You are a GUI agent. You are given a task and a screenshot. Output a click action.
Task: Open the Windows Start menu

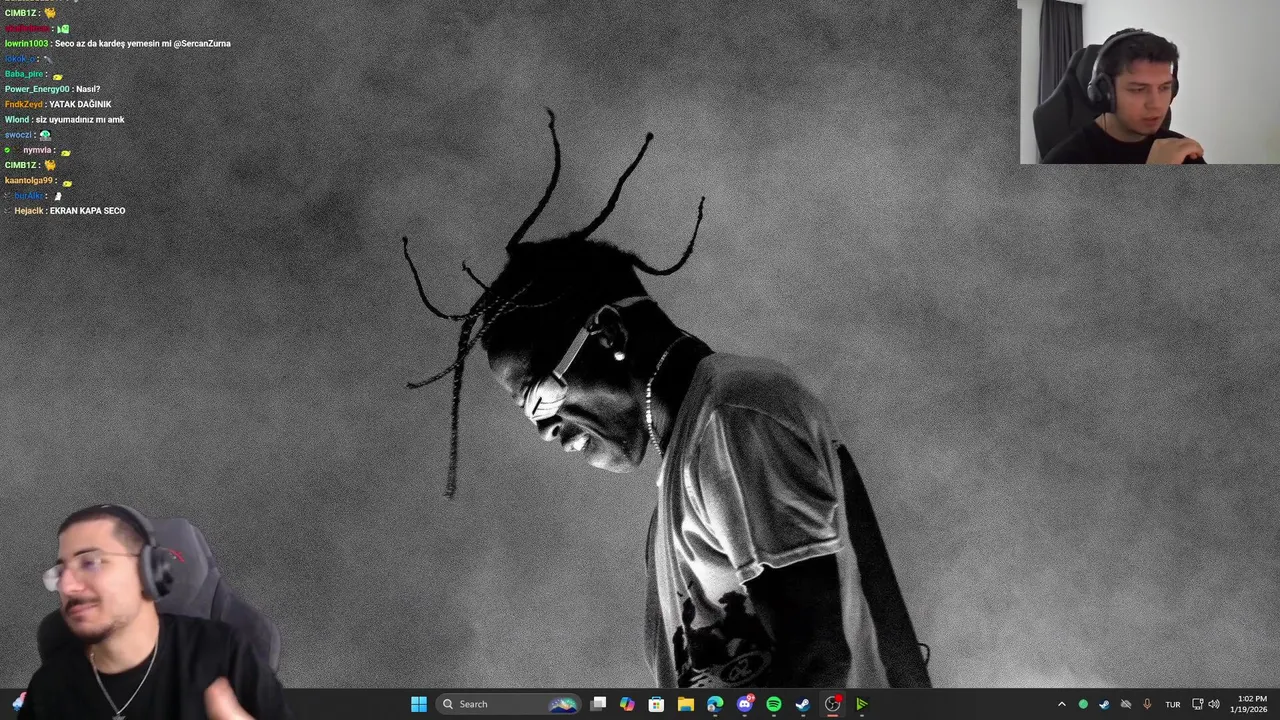[419, 704]
